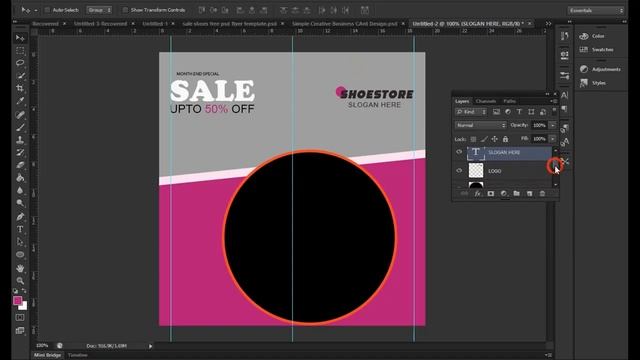Select the Quick Selection tool
640x360 pixels.
click(x=20, y=76)
